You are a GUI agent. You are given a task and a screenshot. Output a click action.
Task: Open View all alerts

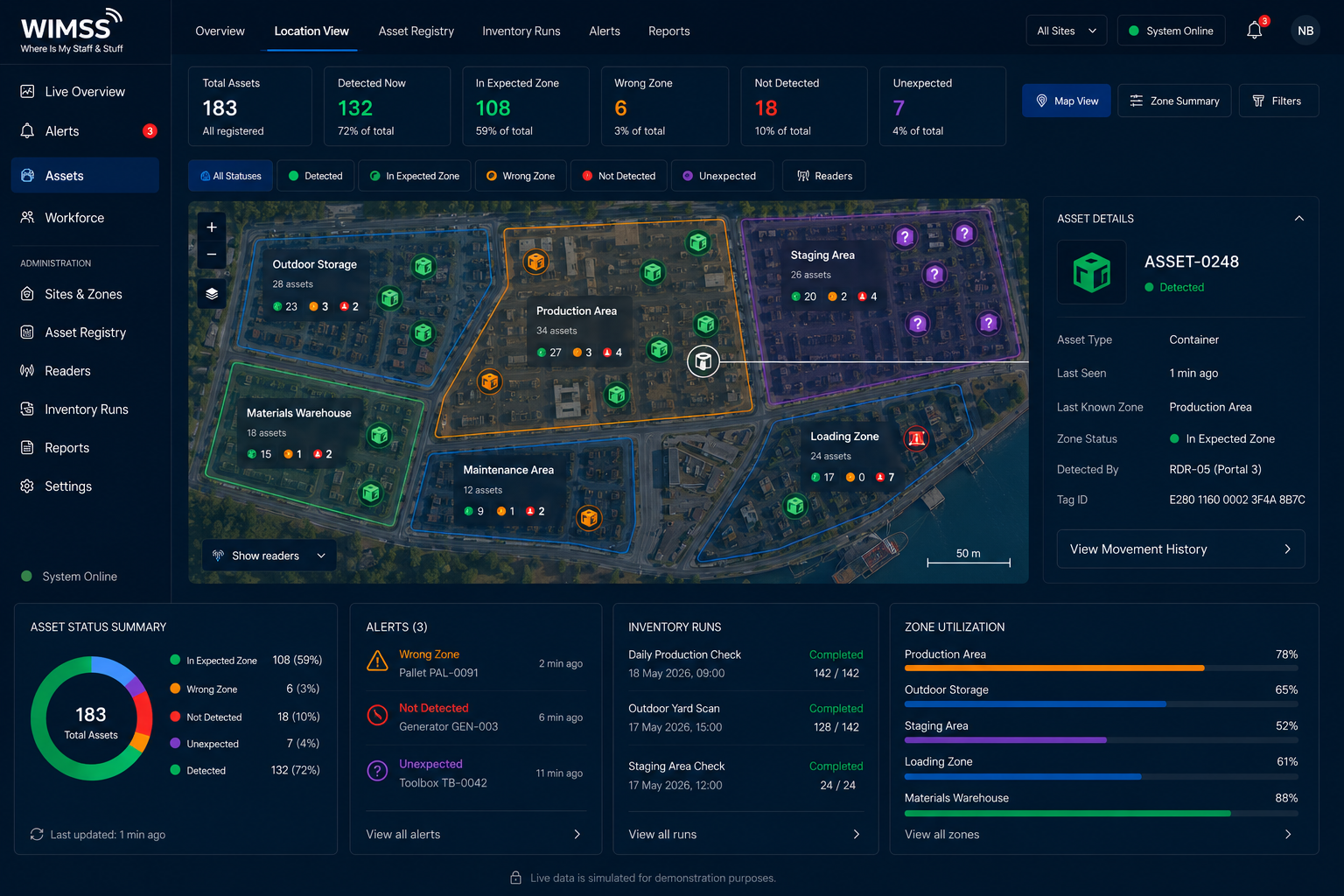pyautogui.click(x=473, y=835)
